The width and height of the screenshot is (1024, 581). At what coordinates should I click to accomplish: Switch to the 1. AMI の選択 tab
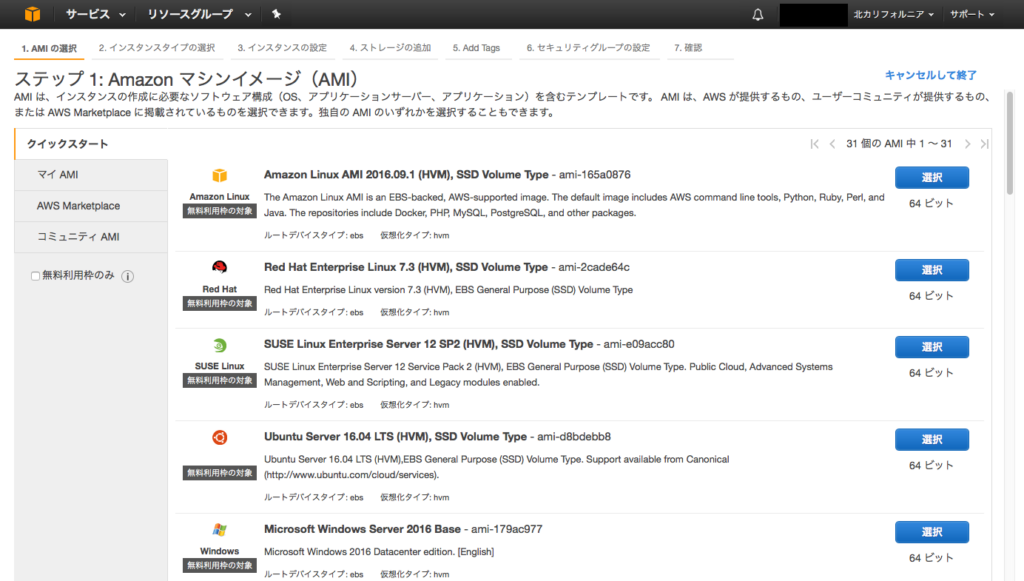49,48
